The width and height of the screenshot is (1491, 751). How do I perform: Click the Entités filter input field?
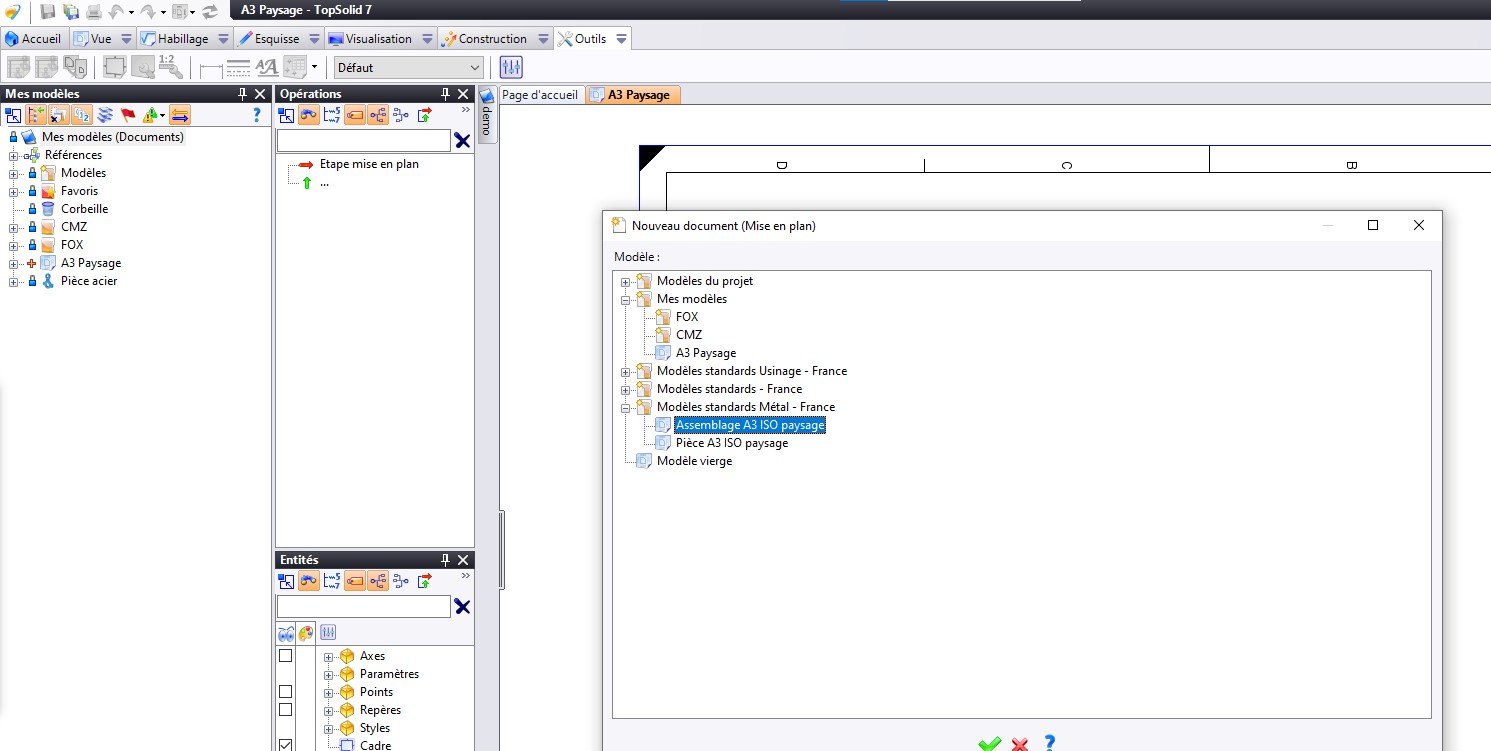364,607
